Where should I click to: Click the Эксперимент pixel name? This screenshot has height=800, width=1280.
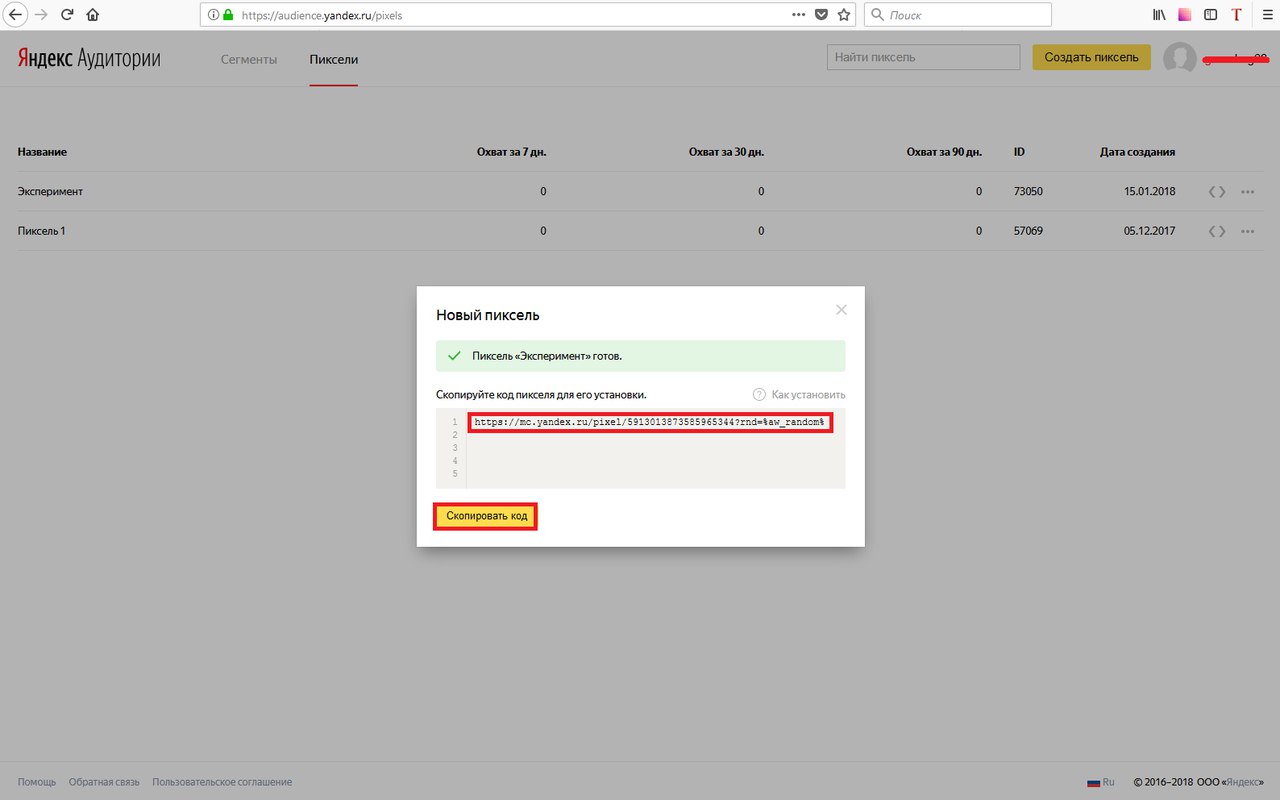pyautogui.click(x=50, y=191)
